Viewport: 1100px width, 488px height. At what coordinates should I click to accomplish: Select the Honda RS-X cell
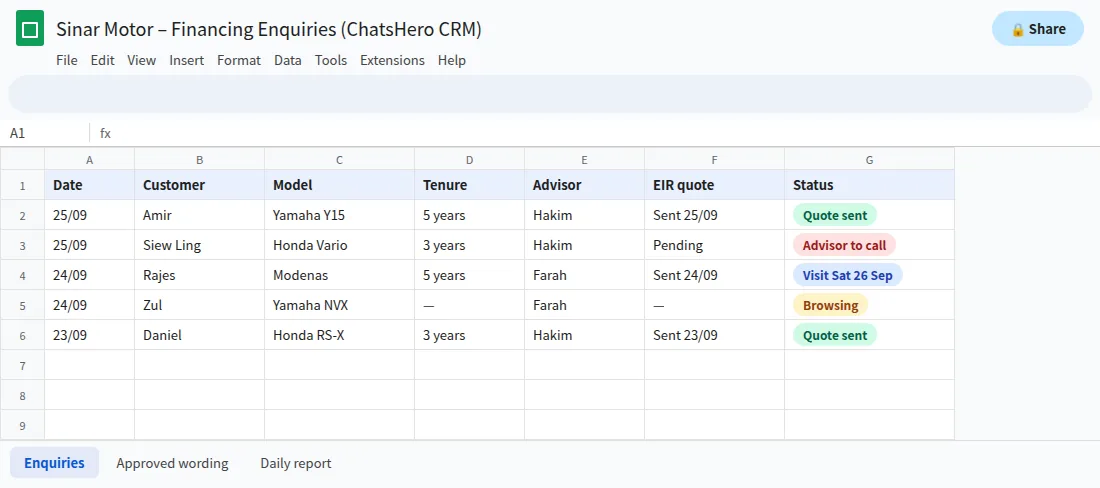(x=340, y=335)
